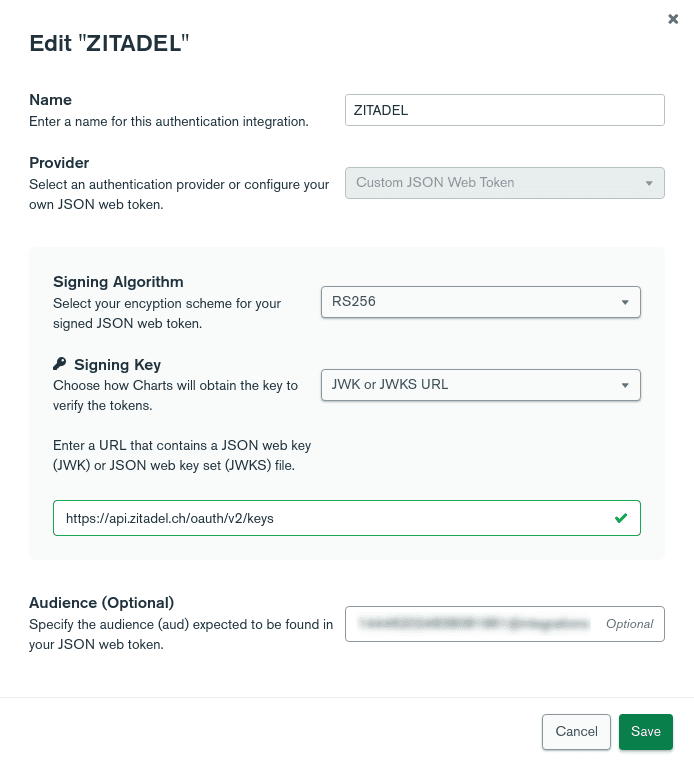Click the Name field containing ZITADEL
The width and height of the screenshot is (694, 762).
pos(504,110)
